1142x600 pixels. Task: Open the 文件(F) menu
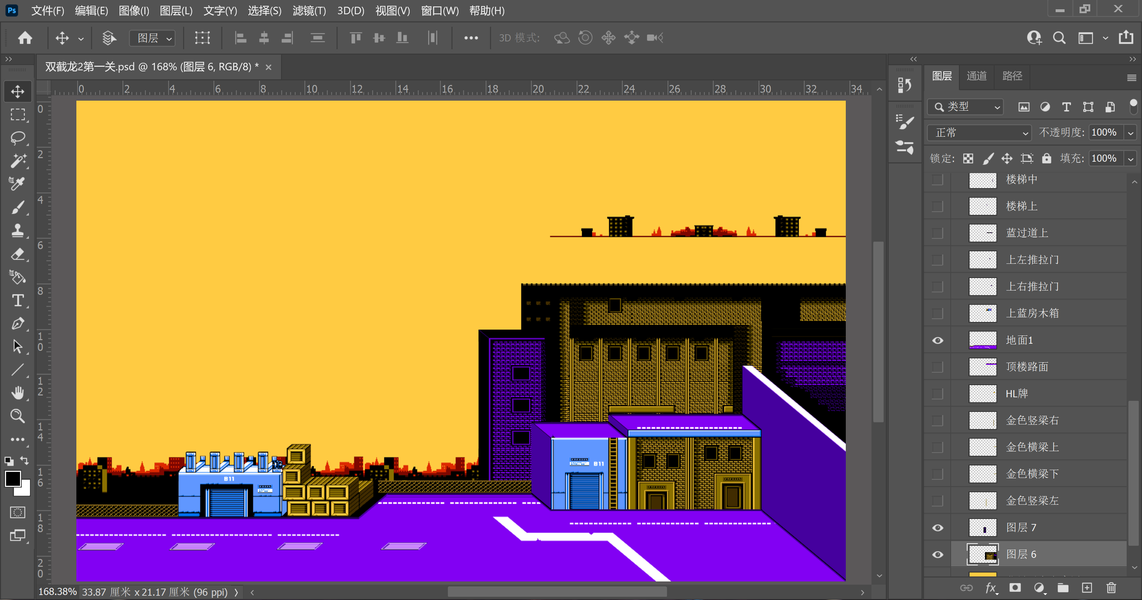click(x=48, y=10)
